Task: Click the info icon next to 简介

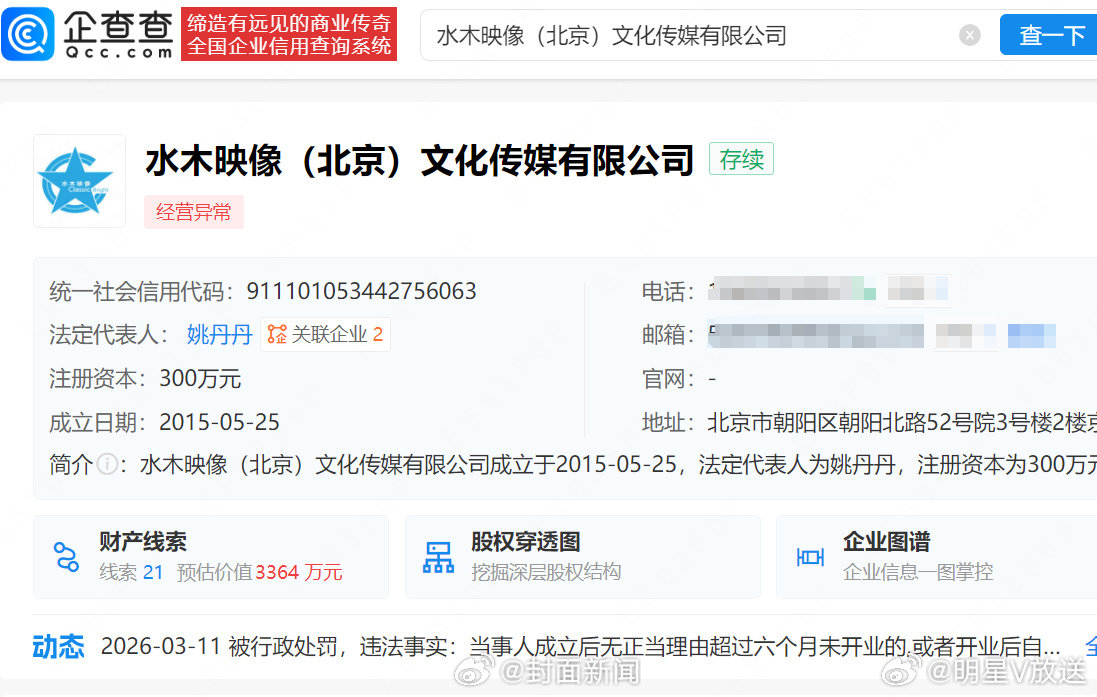Action: coord(107,464)
